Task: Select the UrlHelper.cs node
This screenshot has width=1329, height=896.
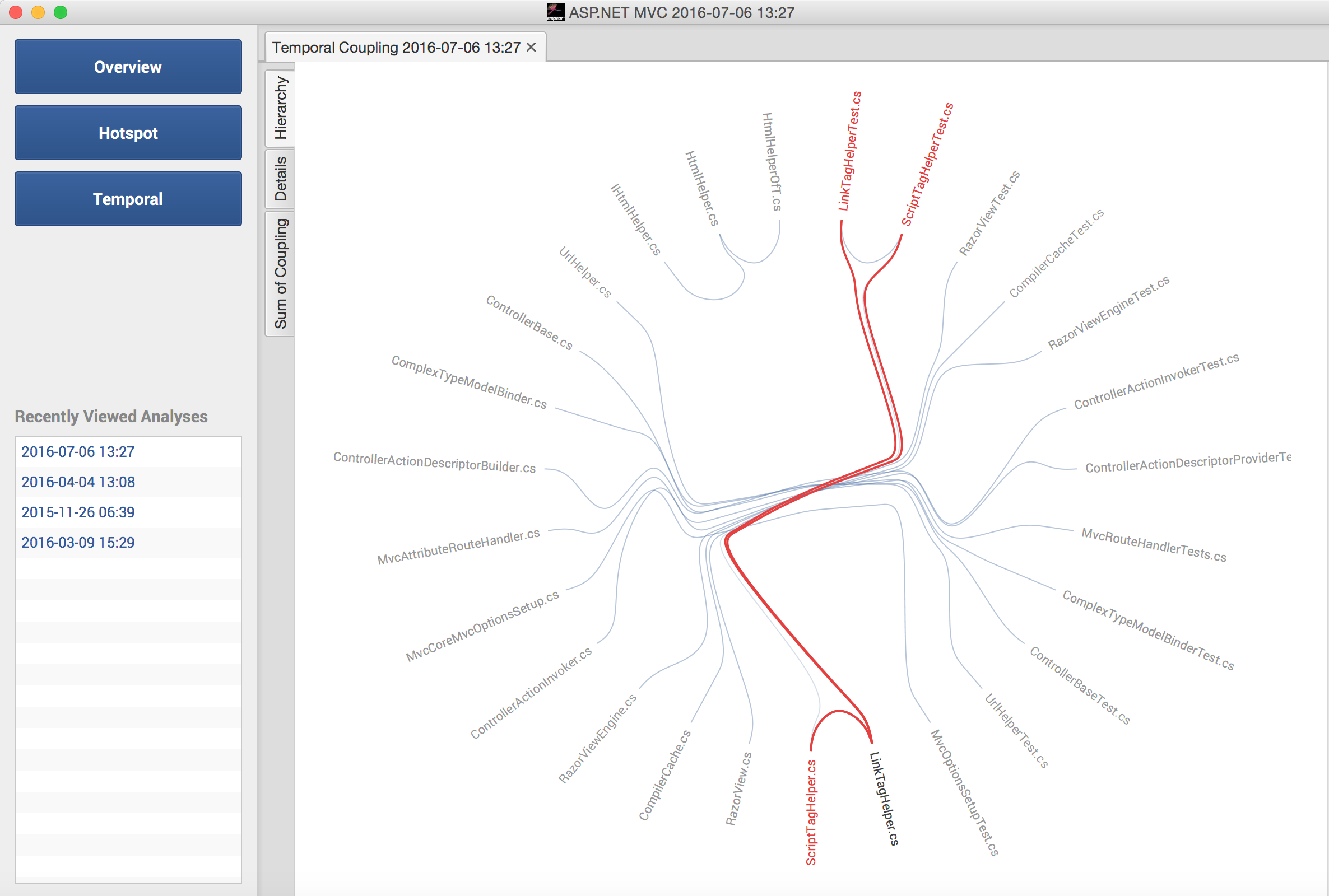Action: 585,272
